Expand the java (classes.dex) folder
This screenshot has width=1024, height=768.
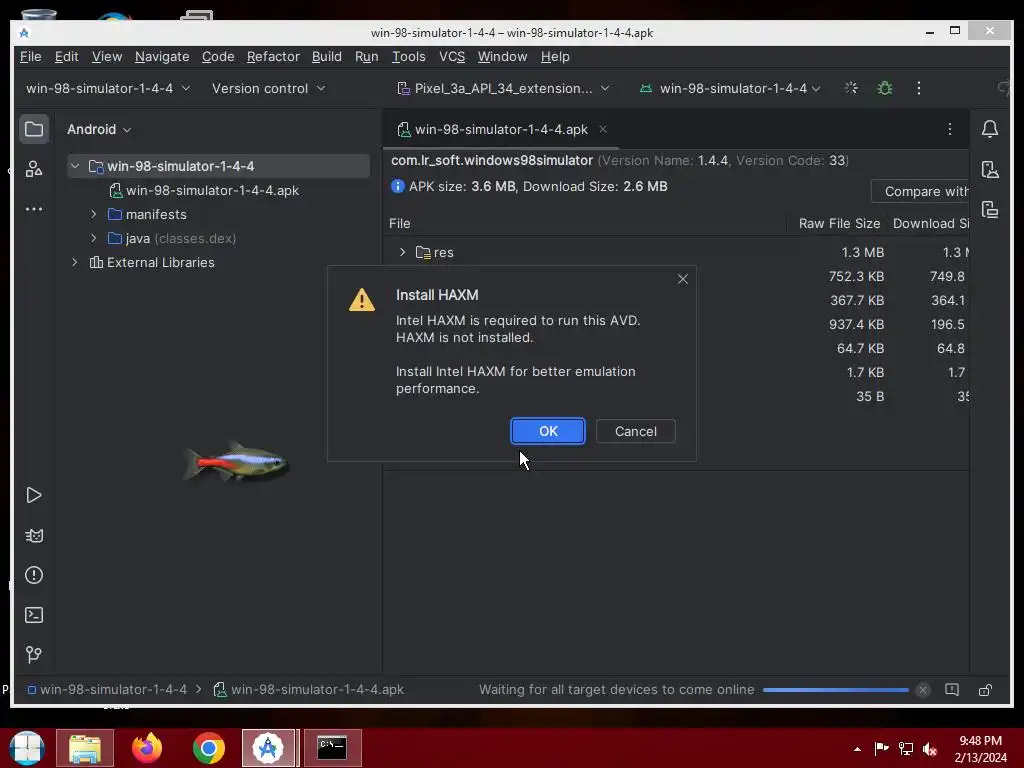(93, 238)
